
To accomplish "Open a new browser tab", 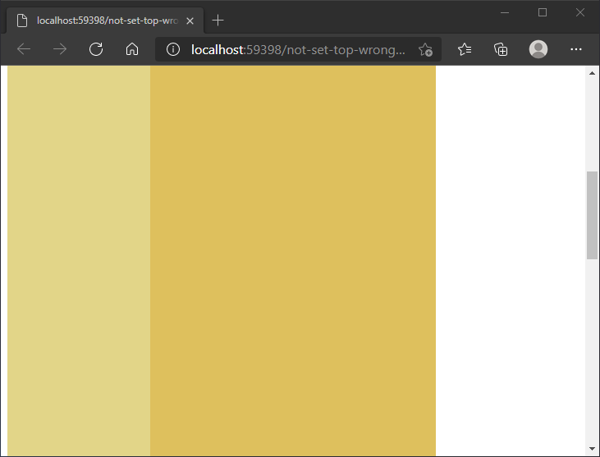I will click(x=218, y=20).
